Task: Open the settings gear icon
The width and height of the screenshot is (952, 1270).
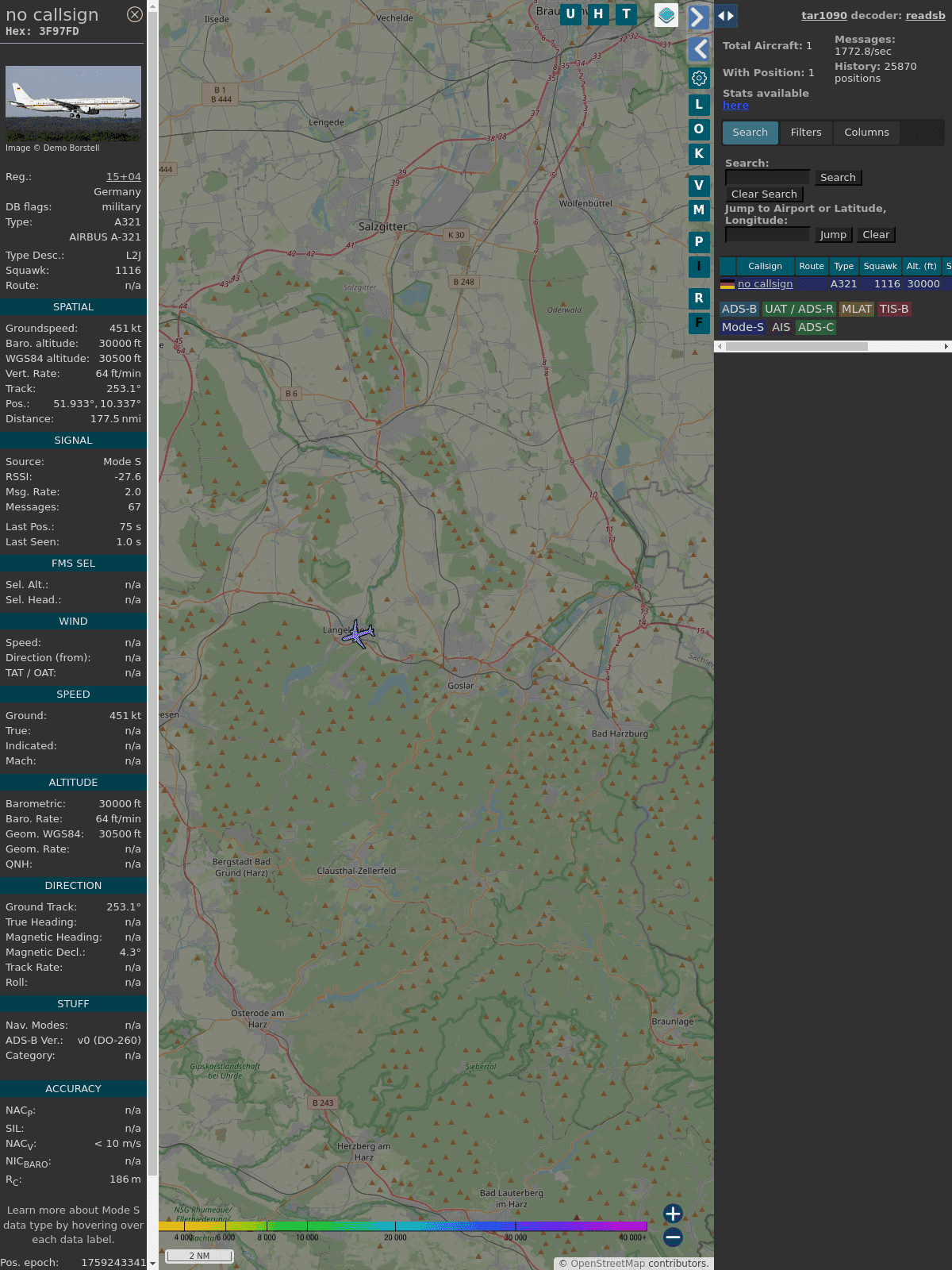Action: pos(699,78)
